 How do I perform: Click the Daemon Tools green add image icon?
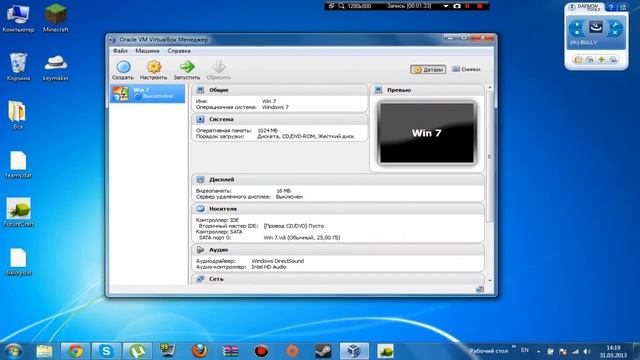click(601, 60)
